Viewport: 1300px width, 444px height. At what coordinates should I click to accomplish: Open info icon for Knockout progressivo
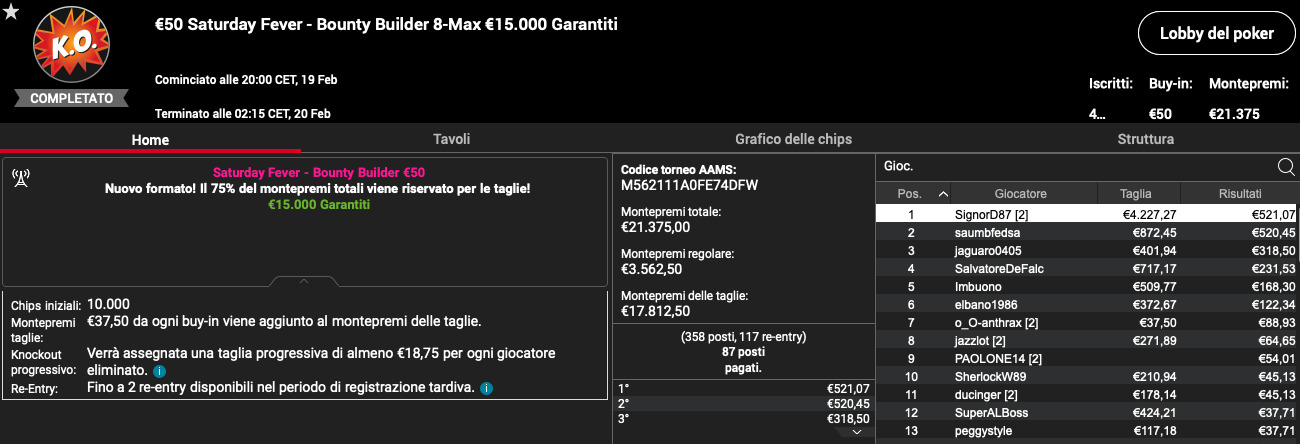point(159,371)
